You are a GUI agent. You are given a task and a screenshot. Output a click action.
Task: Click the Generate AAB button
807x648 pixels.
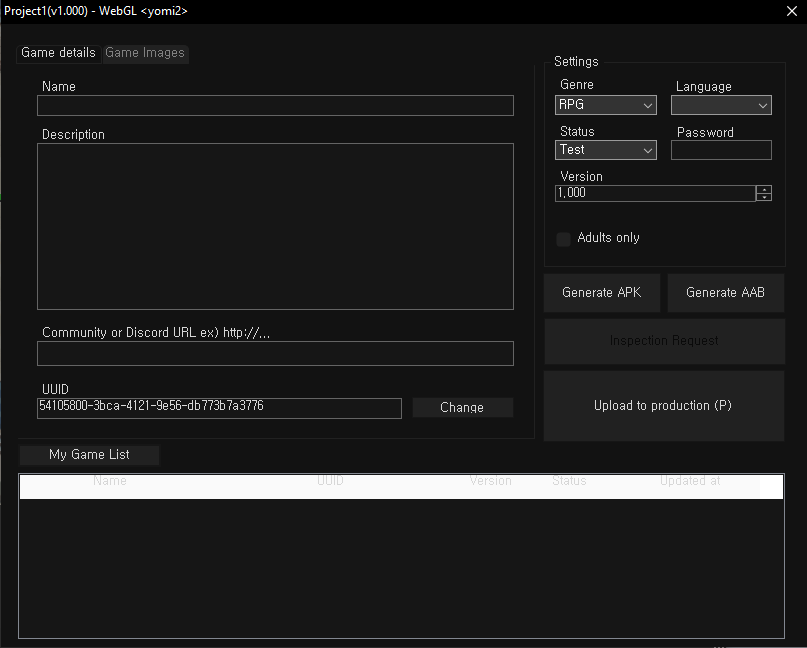click(x=726, y=293)
